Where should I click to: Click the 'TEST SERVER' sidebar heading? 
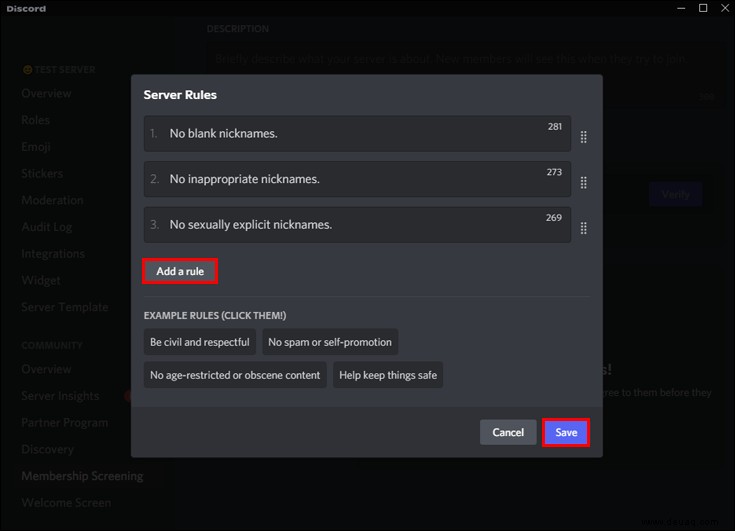(65, 70)
